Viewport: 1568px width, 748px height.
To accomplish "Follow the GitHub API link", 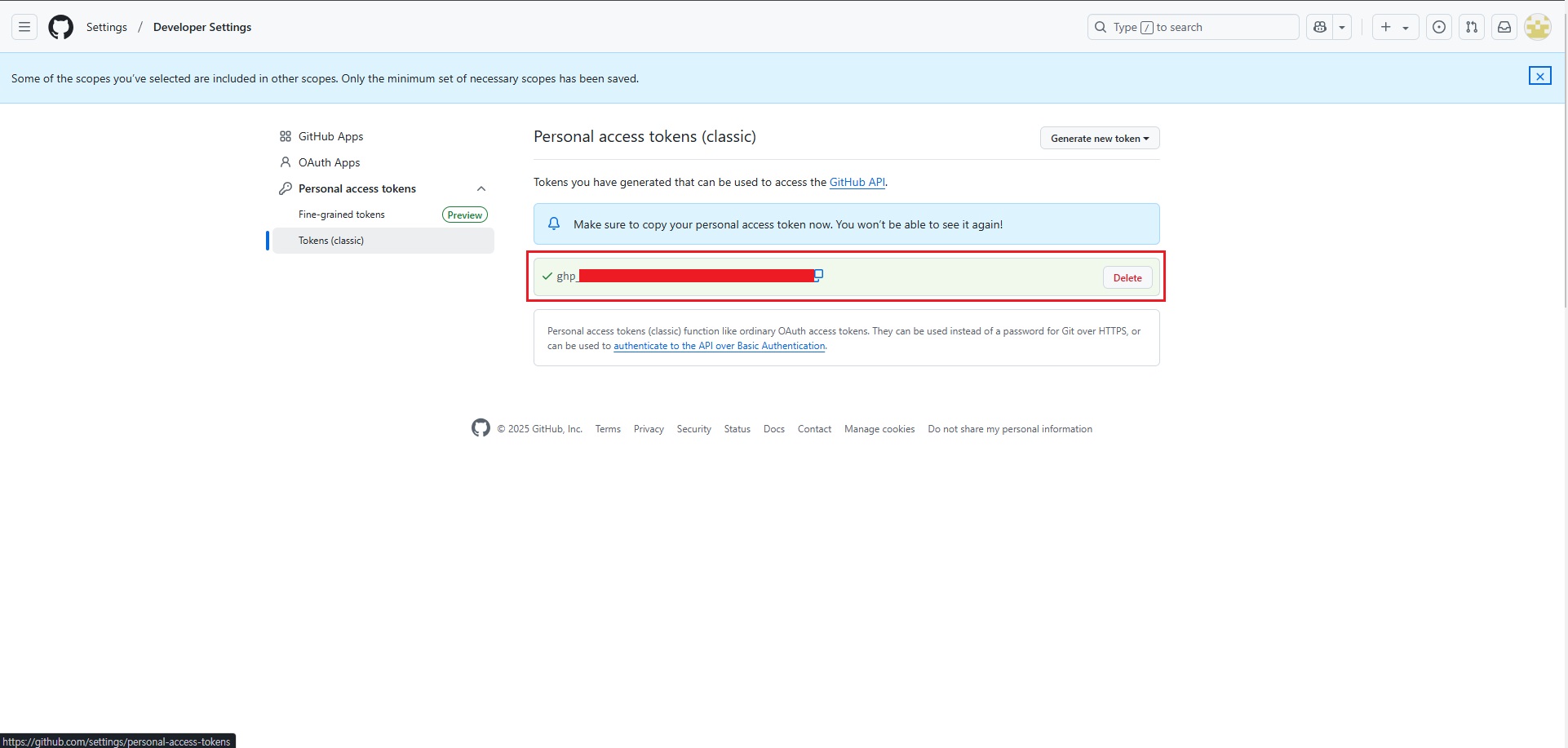I will tap(857, 182).
